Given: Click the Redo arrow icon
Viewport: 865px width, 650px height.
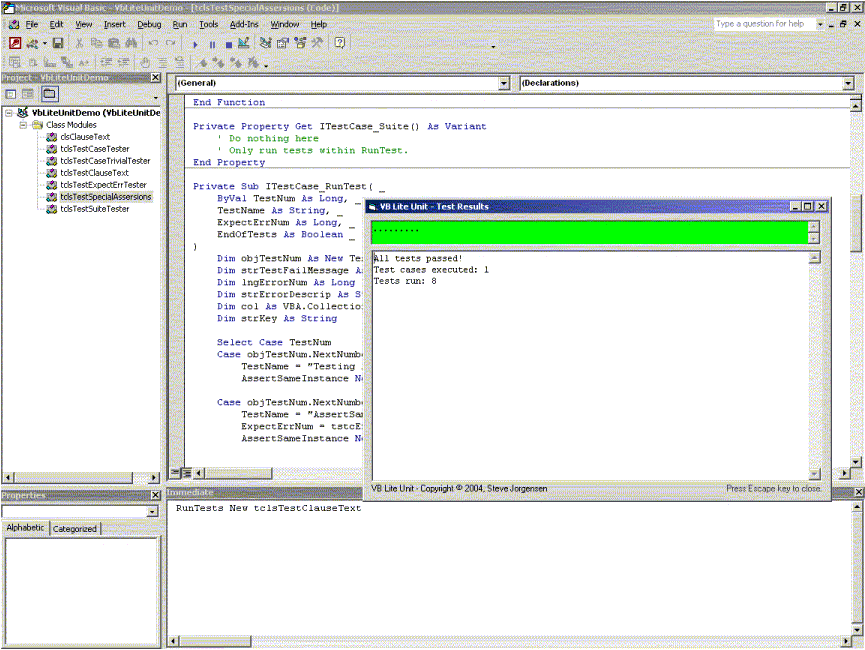Looking at the screenshot, I should tap(170, 43).
